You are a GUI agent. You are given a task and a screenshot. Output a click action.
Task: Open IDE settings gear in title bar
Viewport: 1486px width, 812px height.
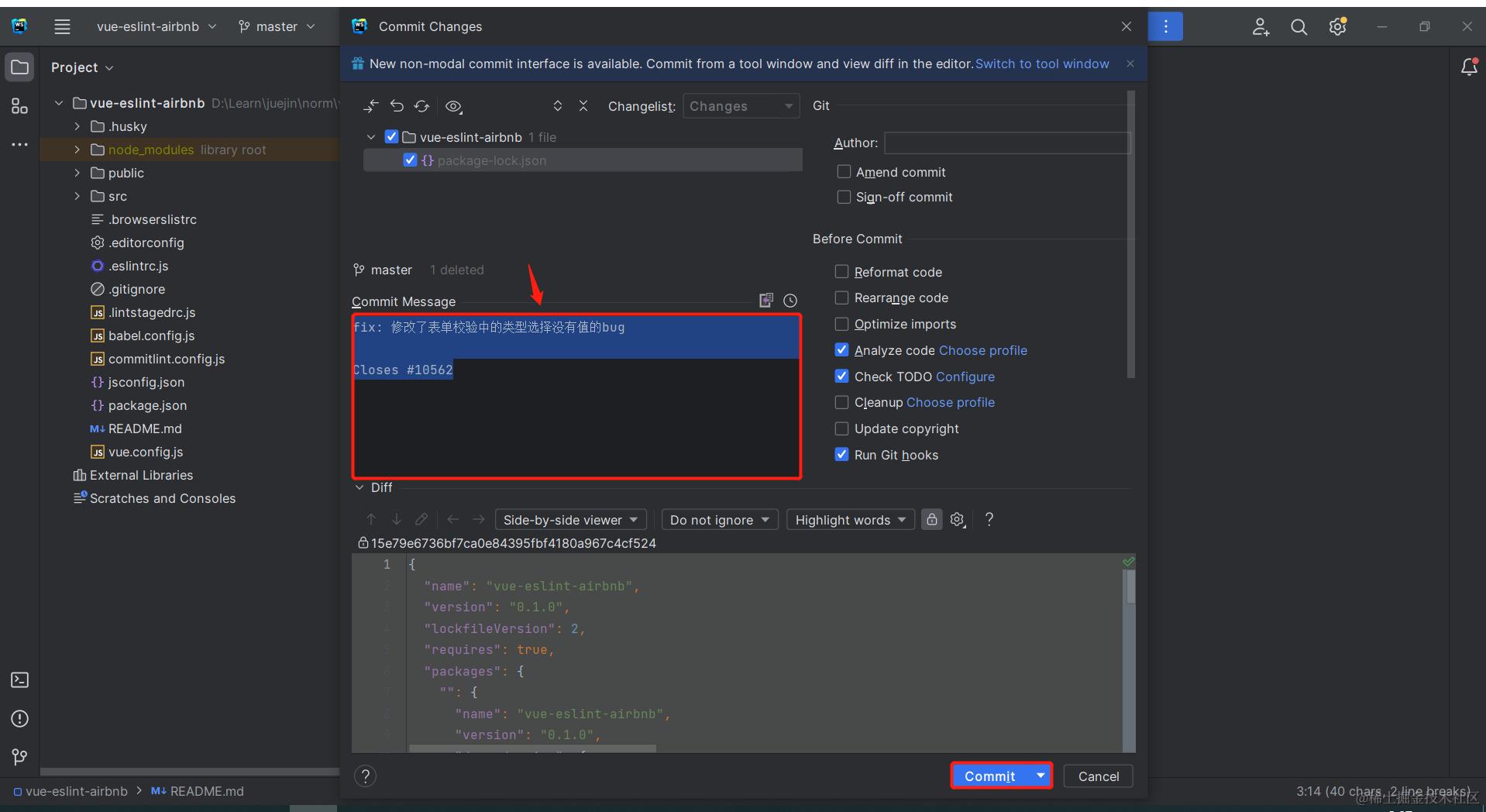(x=1338, y=27)
